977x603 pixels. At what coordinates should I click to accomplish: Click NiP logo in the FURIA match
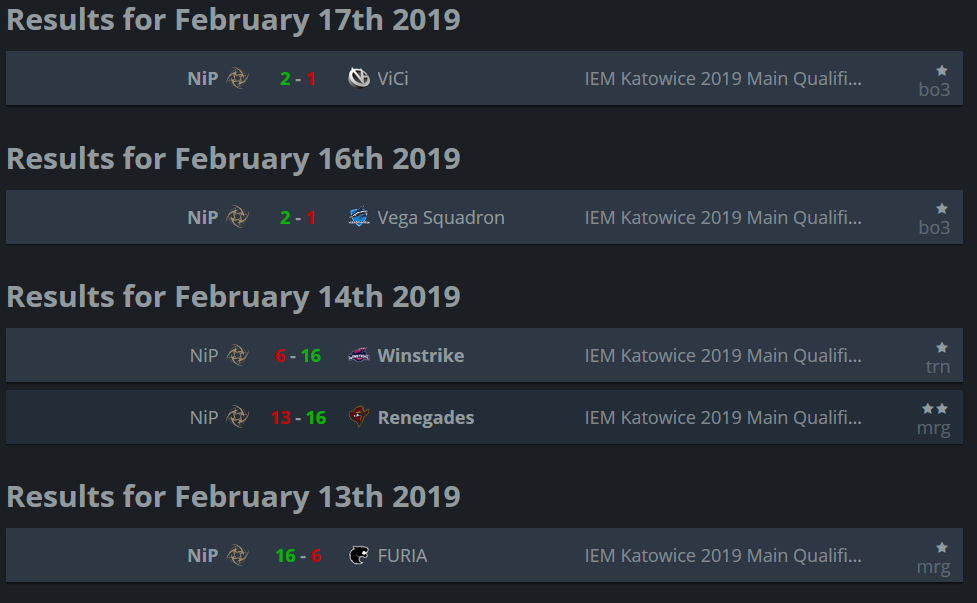(x=237, y=555)
